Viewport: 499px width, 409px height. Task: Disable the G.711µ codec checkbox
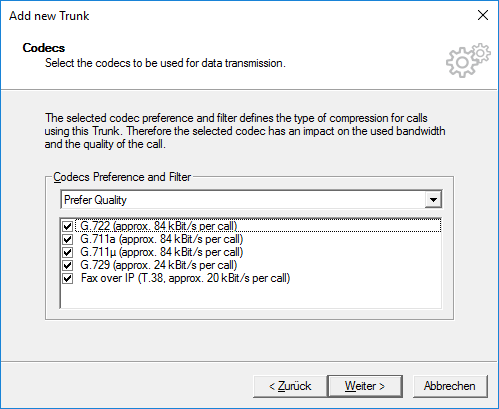coord(68,252)
